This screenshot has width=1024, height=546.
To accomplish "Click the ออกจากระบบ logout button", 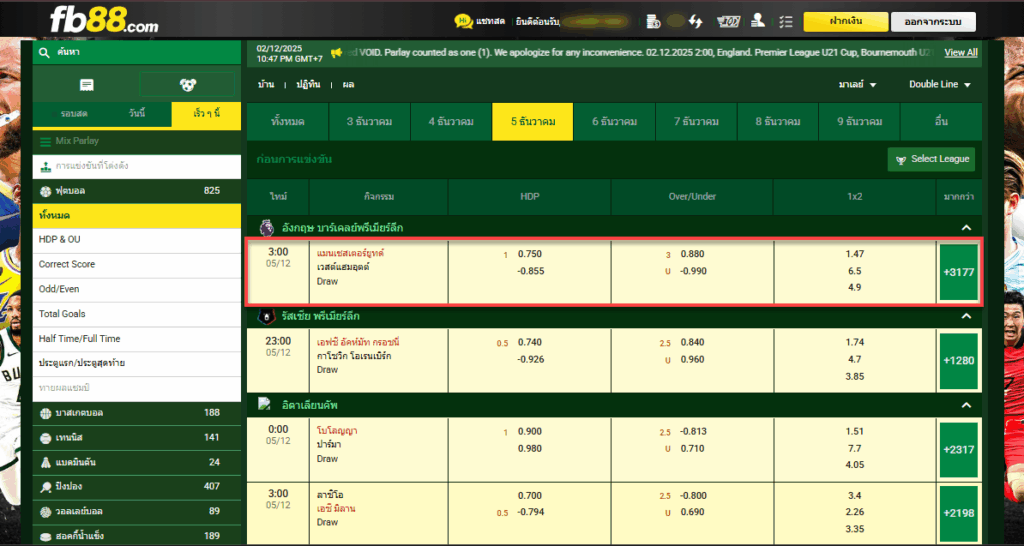I will pos(933,22).
